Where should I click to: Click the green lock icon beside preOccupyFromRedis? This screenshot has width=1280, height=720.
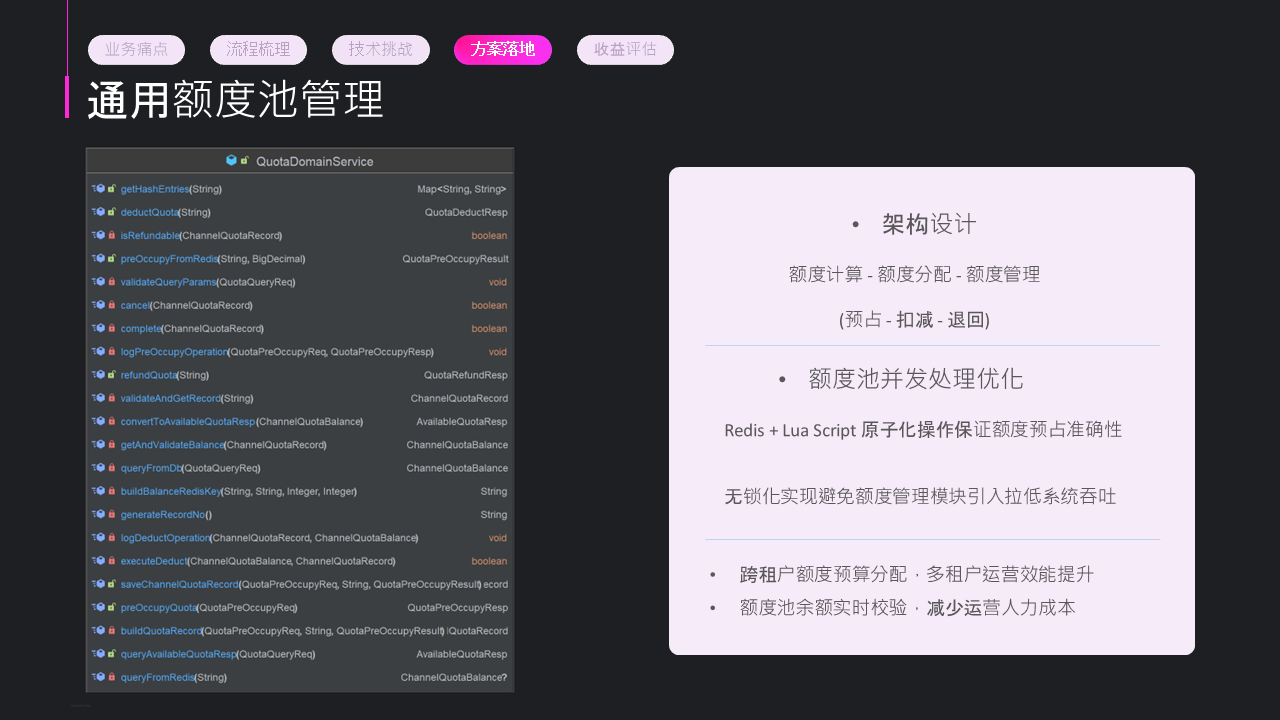coord(112,258)
